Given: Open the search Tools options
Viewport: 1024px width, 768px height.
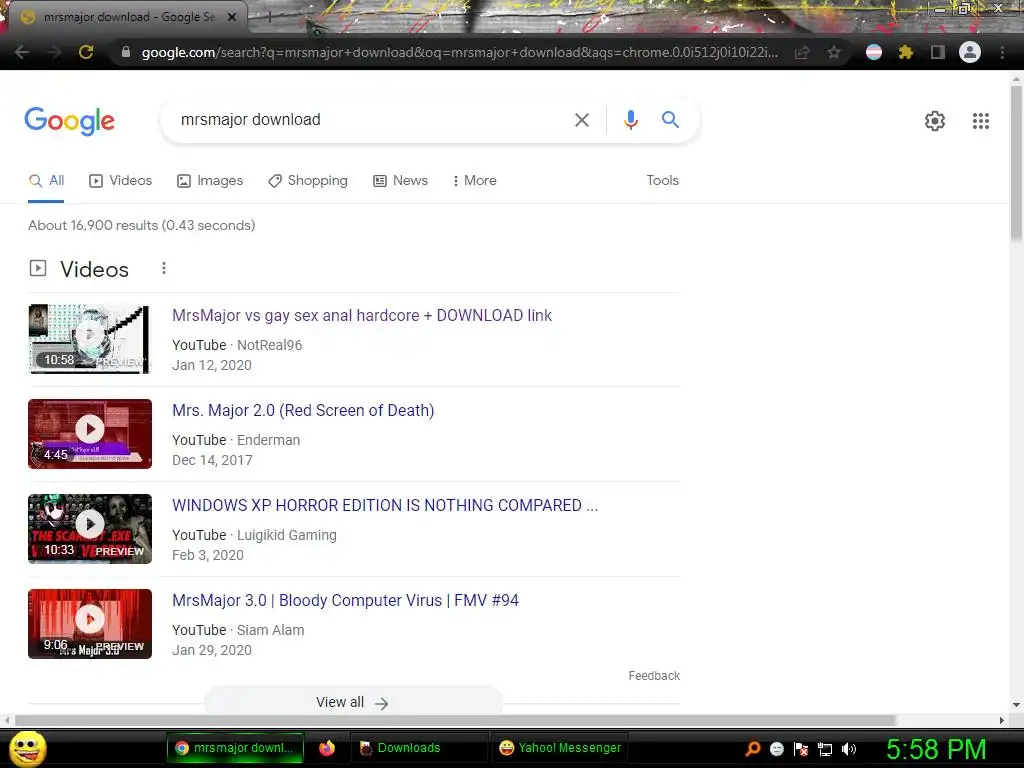Looking at the screenshot, I should point(662,181).
